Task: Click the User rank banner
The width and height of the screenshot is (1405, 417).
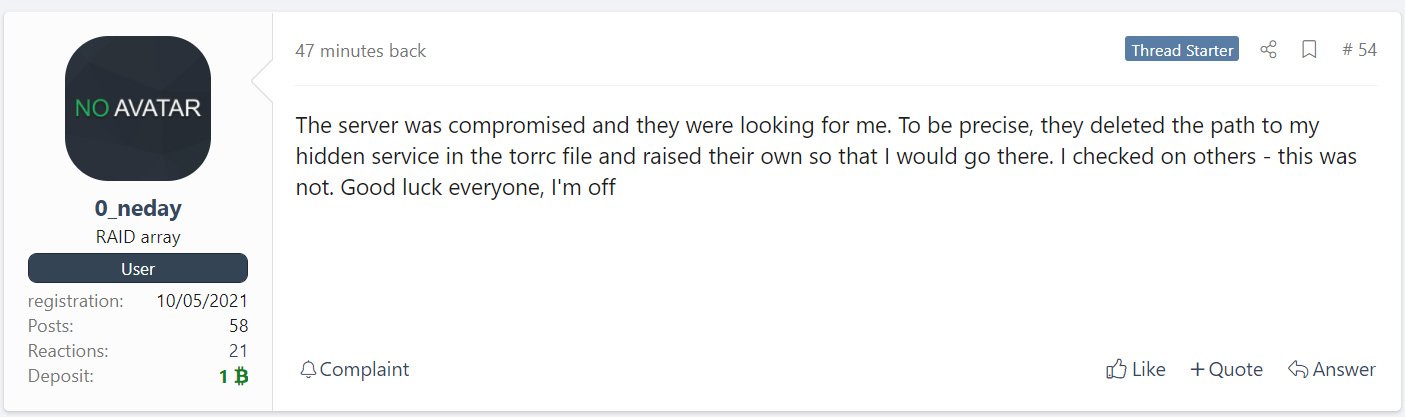Action: (137, 269)
